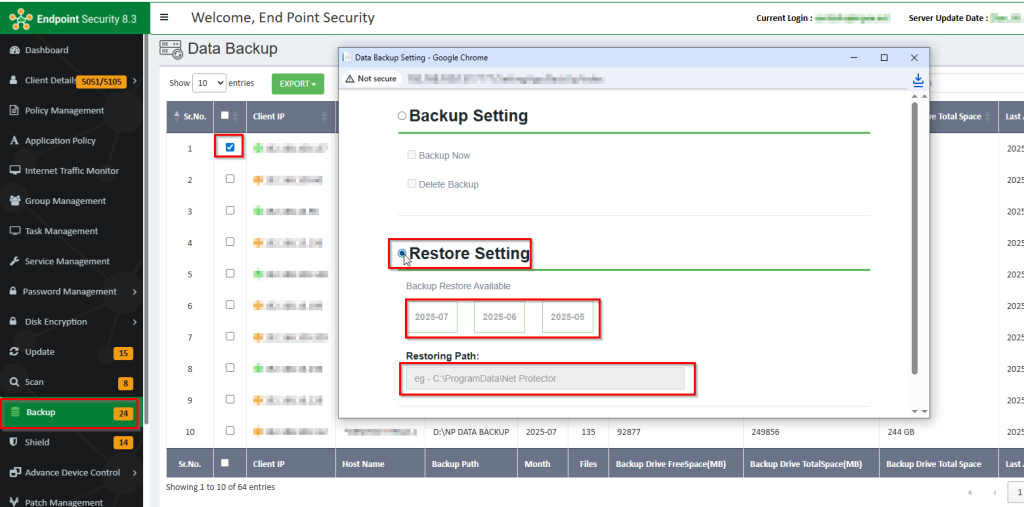Screen dimensions: 1024x507
Task: Open the EXPORT dropdown button
Action: pyautogui.click(x=297, y=84)
